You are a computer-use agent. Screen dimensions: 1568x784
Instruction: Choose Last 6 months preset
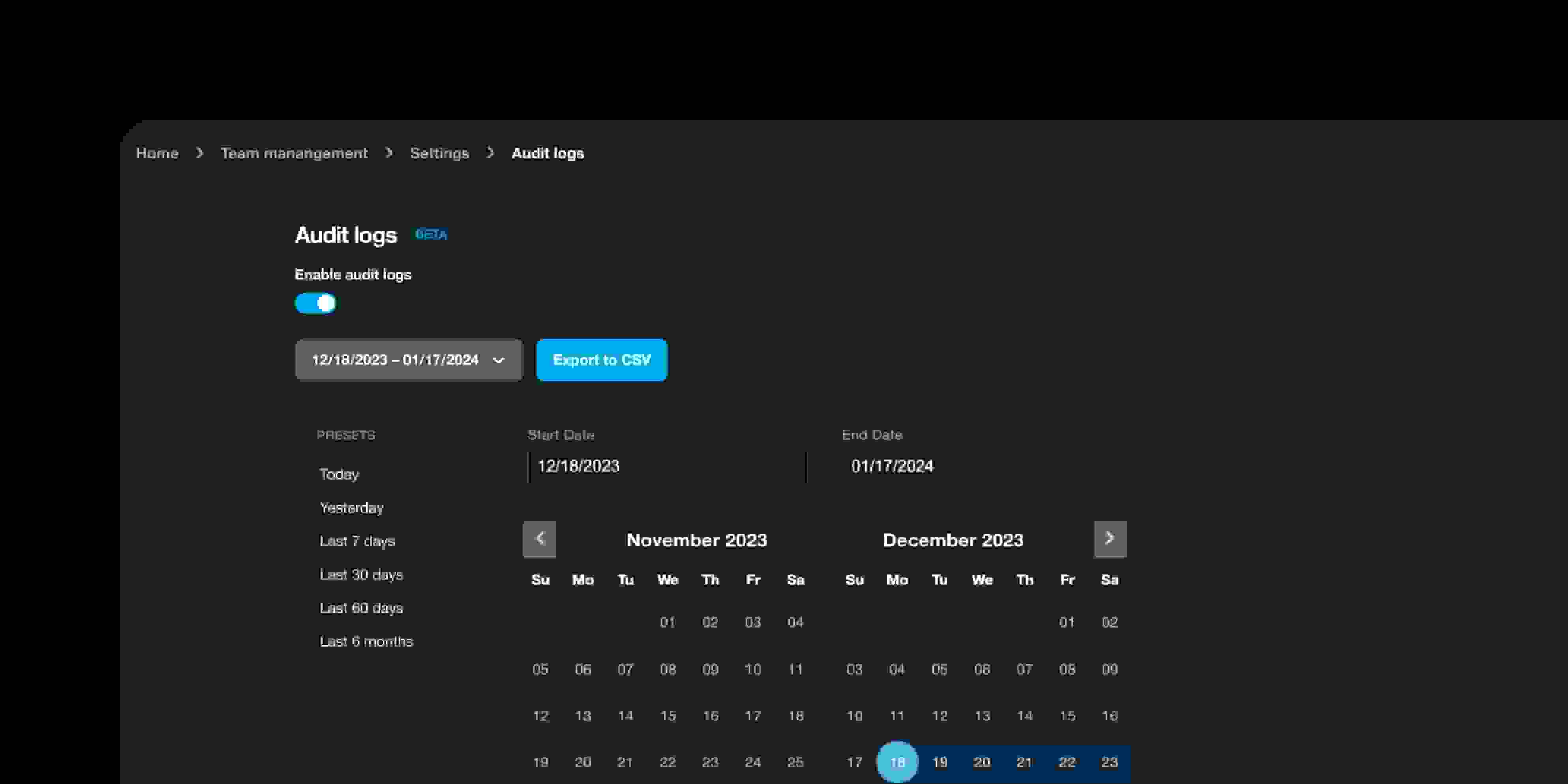(x=366, y=641)
